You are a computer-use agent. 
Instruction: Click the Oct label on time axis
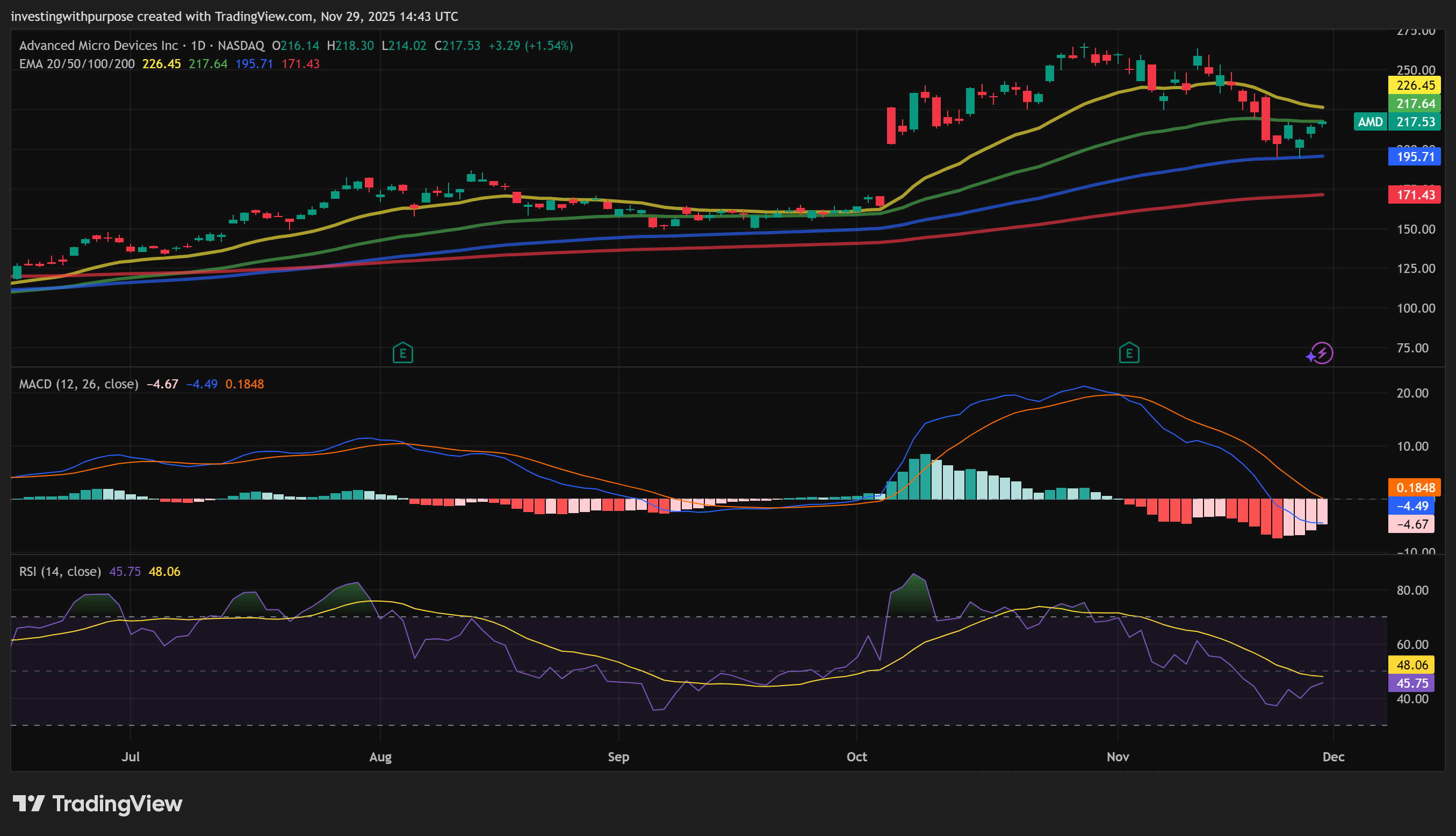[856, 757]
